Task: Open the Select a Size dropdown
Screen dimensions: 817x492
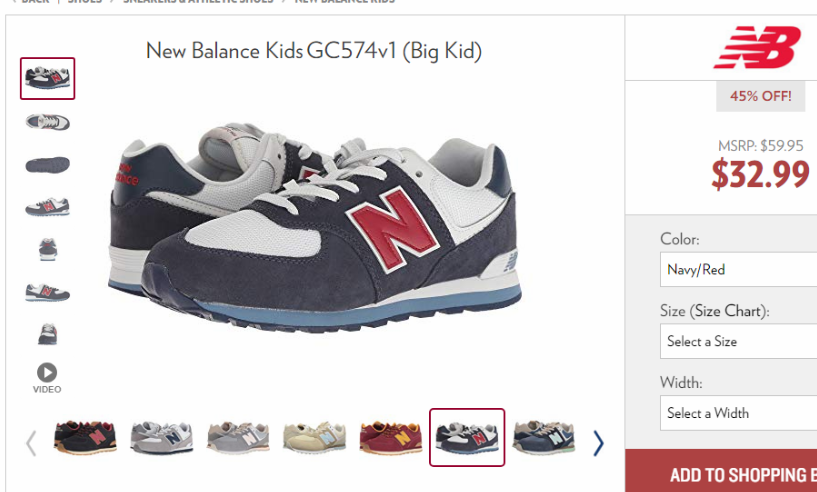Action: coord(738,341)
